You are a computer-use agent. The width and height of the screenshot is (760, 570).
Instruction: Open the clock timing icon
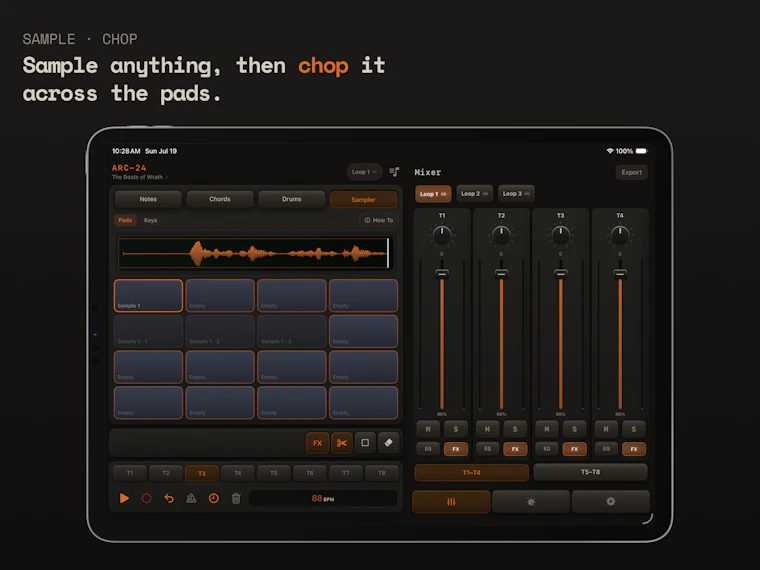point(214,498)
